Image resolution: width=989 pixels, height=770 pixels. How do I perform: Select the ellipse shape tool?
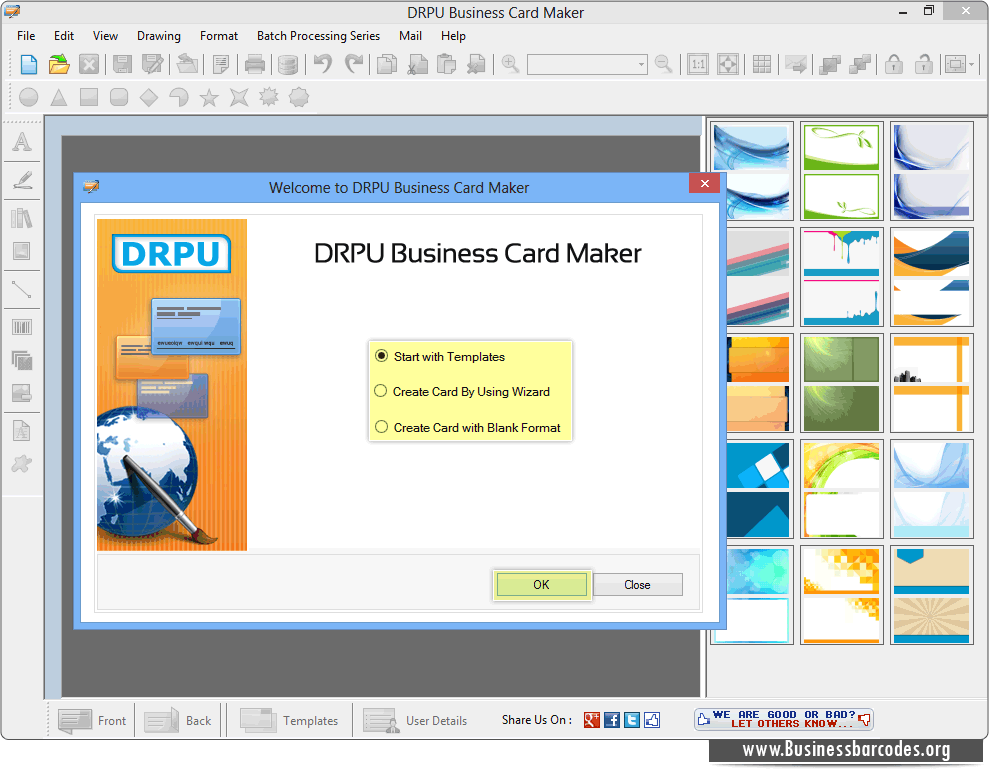(x=28, y=97)
